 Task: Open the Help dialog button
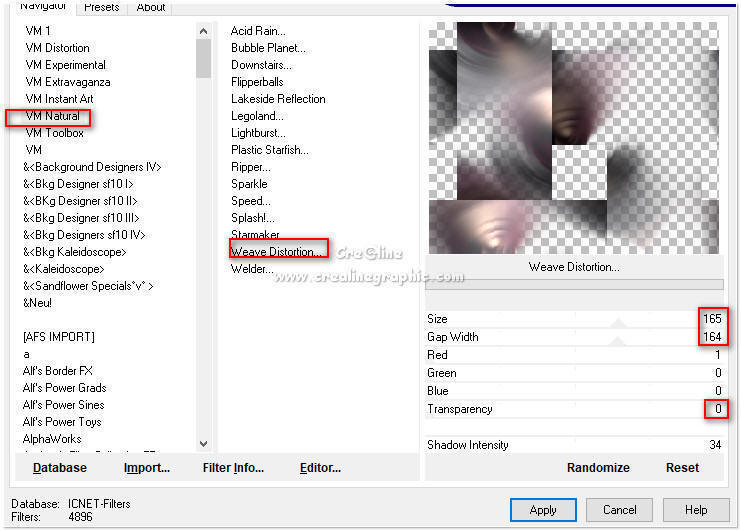pyautogui.click(x=696, y=509)
